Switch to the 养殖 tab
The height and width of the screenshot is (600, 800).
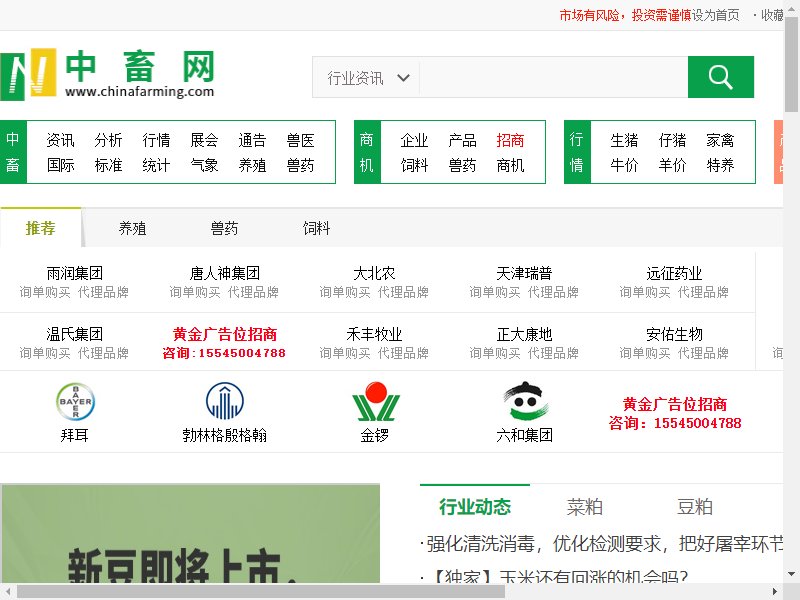133,228
